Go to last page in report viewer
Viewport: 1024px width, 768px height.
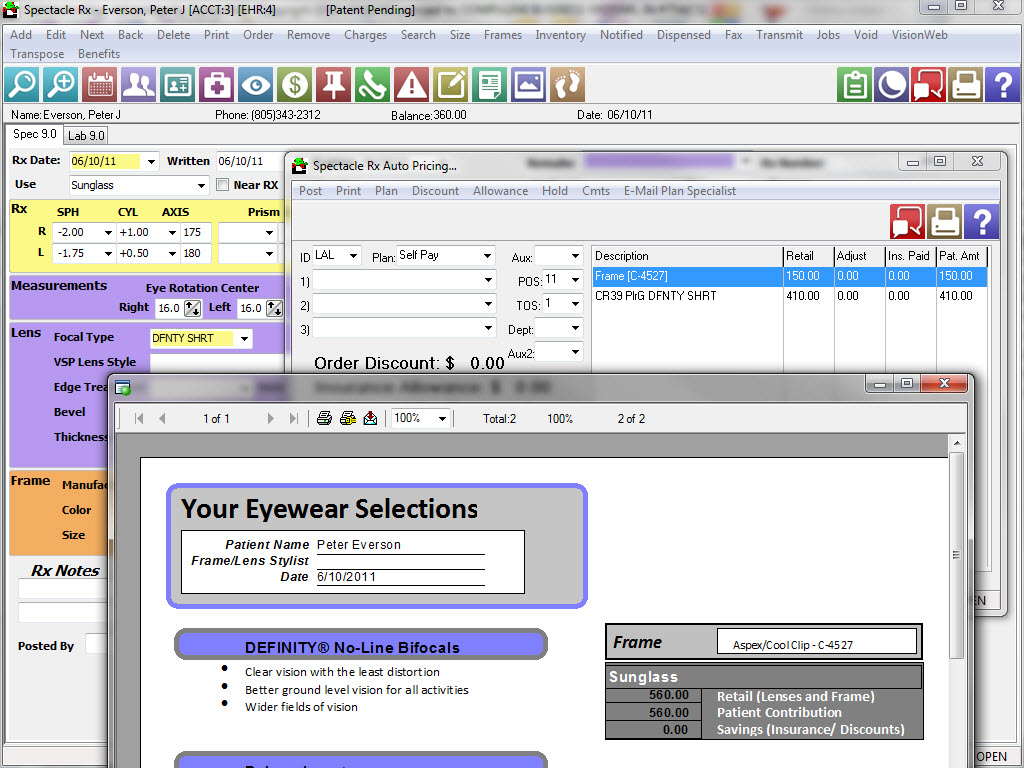click(x=293, y=419)
